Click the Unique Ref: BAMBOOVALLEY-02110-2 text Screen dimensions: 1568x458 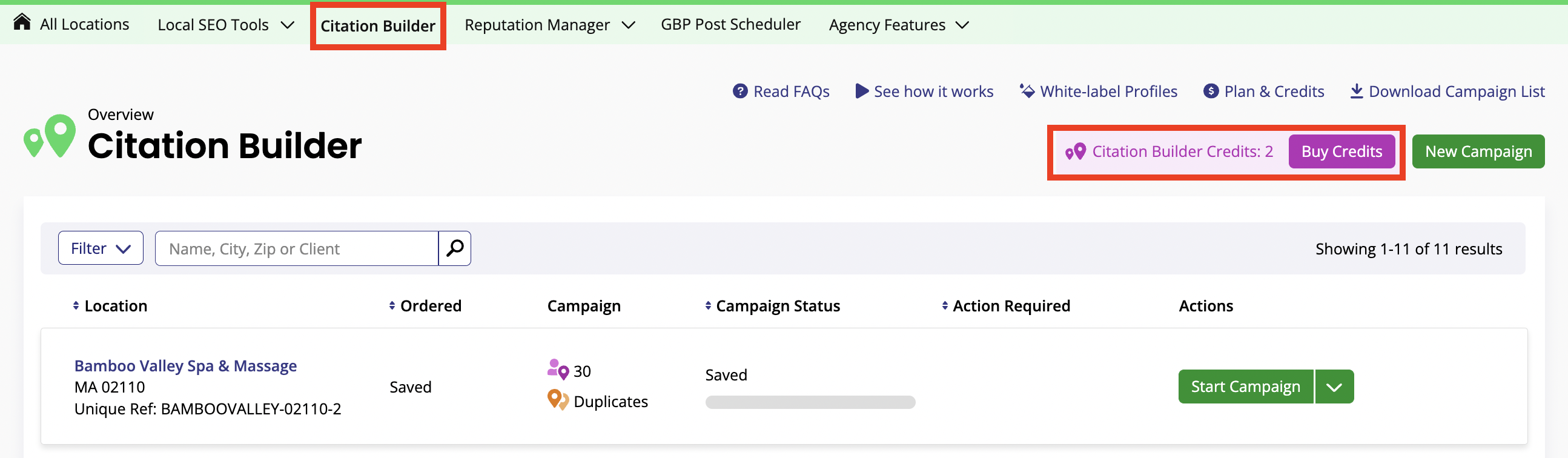(x=208, y=409)
